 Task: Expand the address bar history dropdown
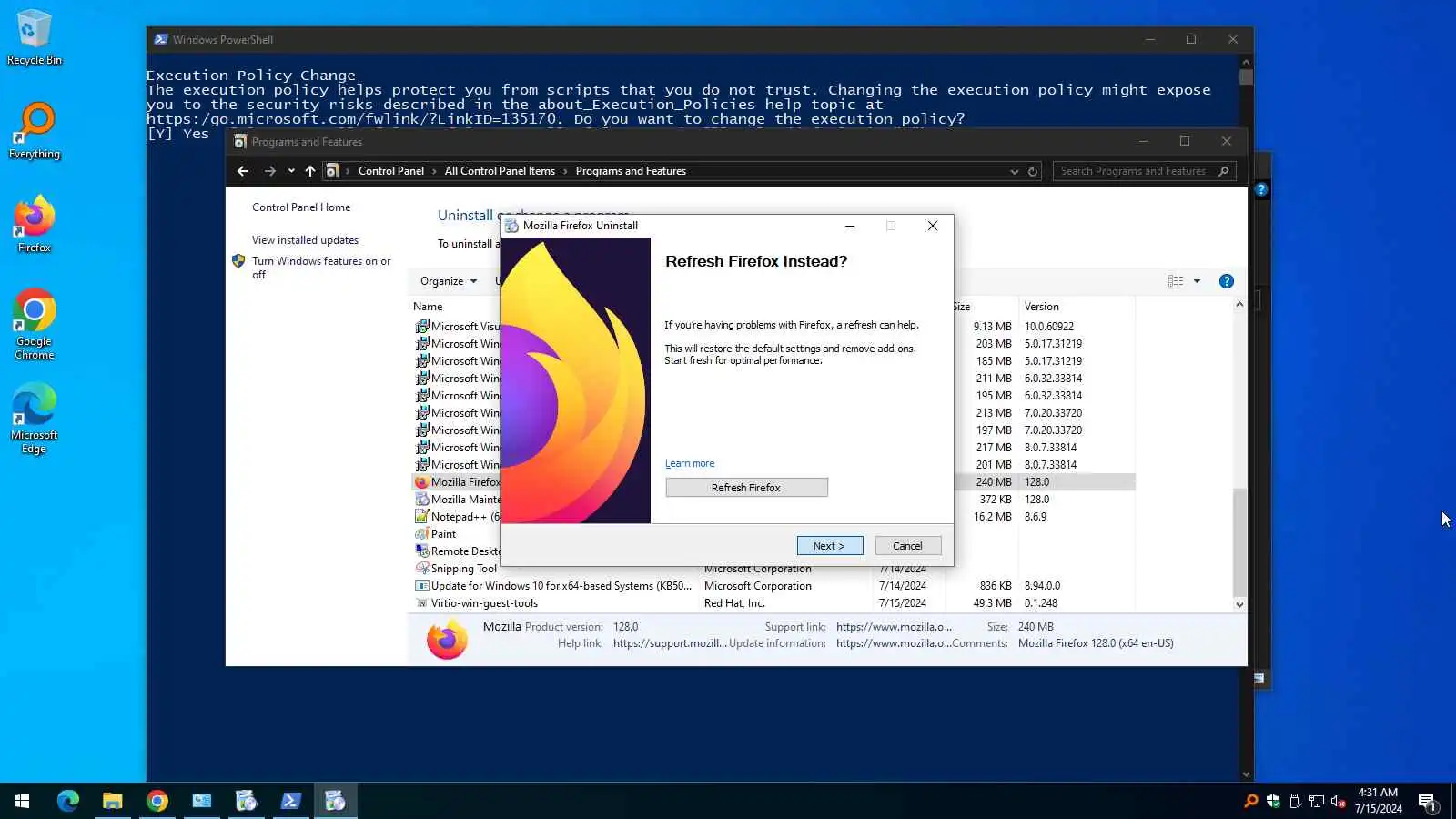click(x=1015, y=171)
